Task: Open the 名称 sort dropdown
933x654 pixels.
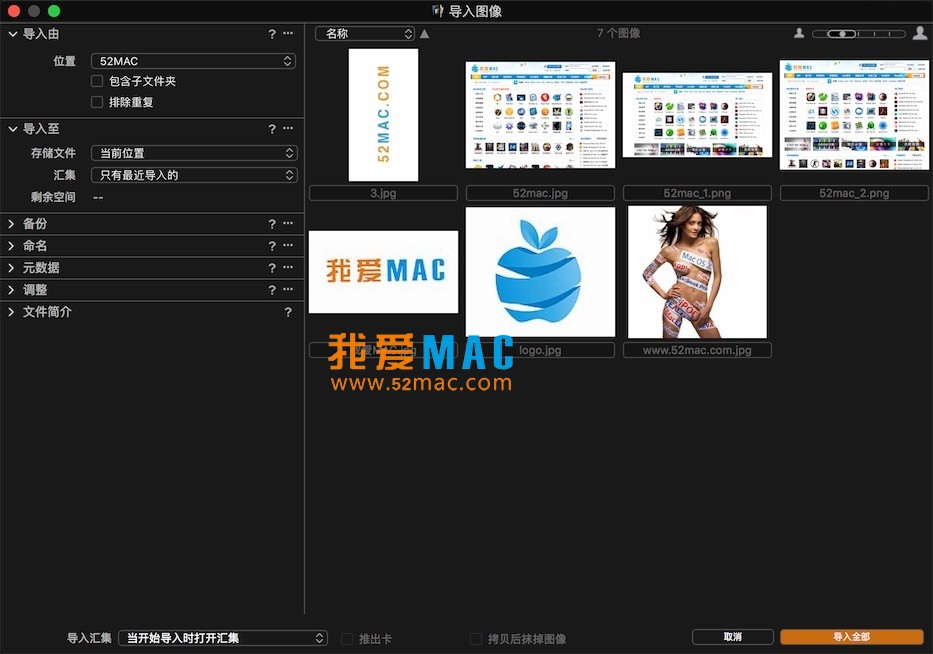Action: 365,34
